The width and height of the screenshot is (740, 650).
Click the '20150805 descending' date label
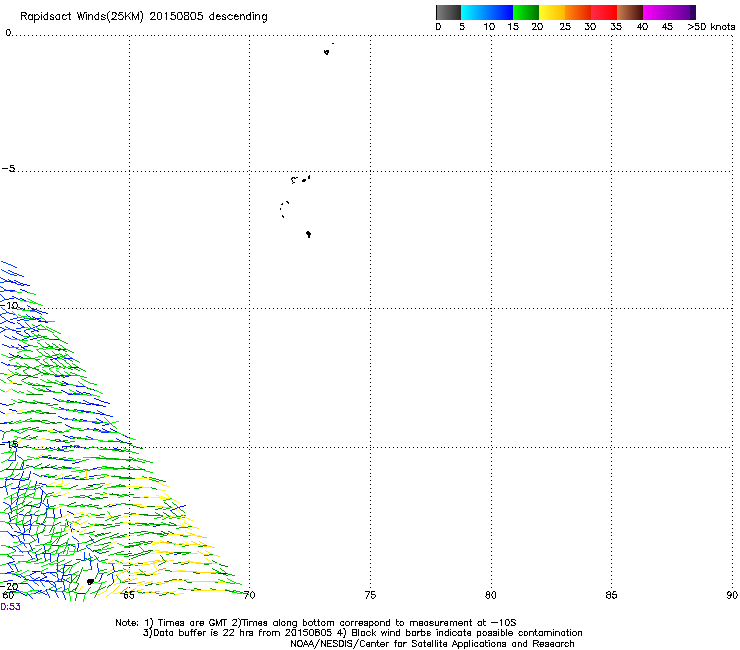208,16
